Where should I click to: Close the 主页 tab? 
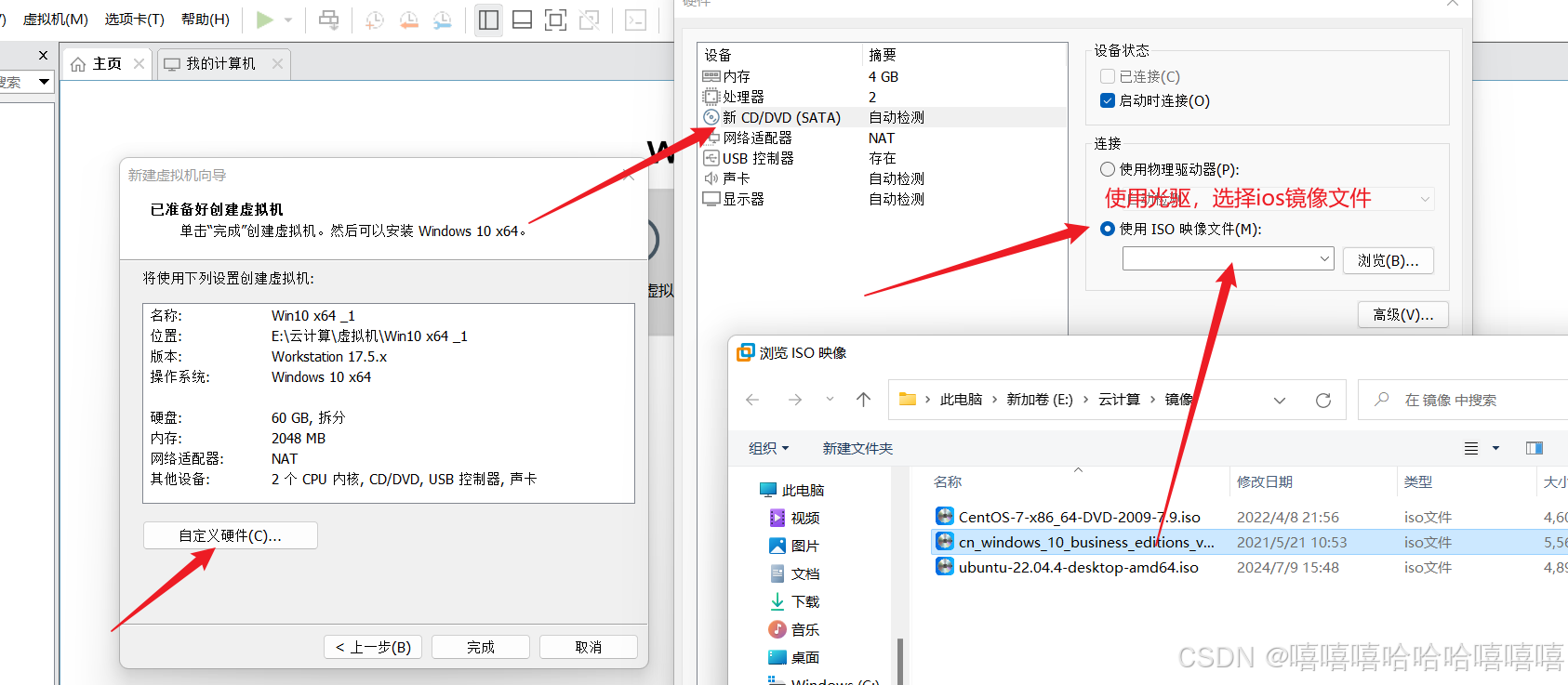[x=139, y=63]
